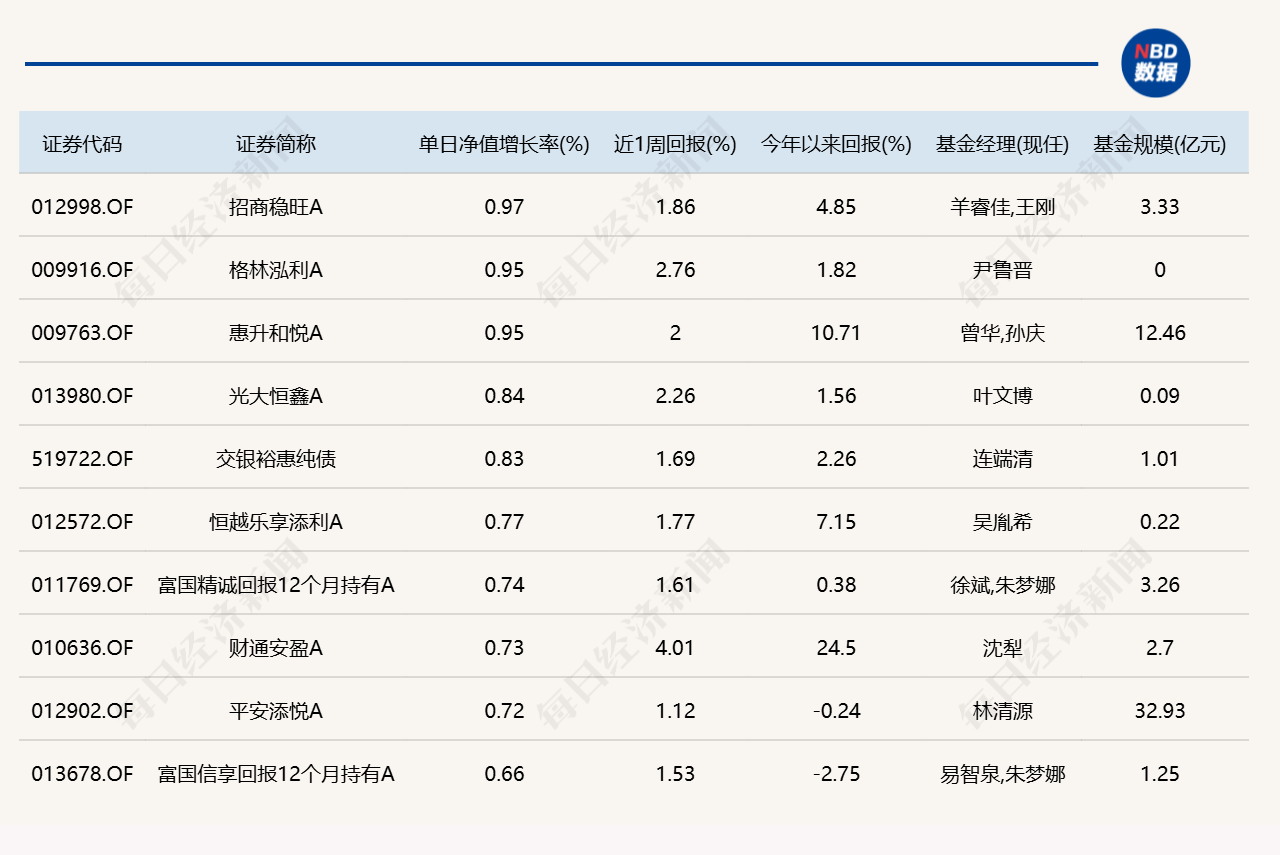Click fund code 010636.OF
This screenshot has height=855, width=1280.
pyautogui.click(x=82, y=648)
